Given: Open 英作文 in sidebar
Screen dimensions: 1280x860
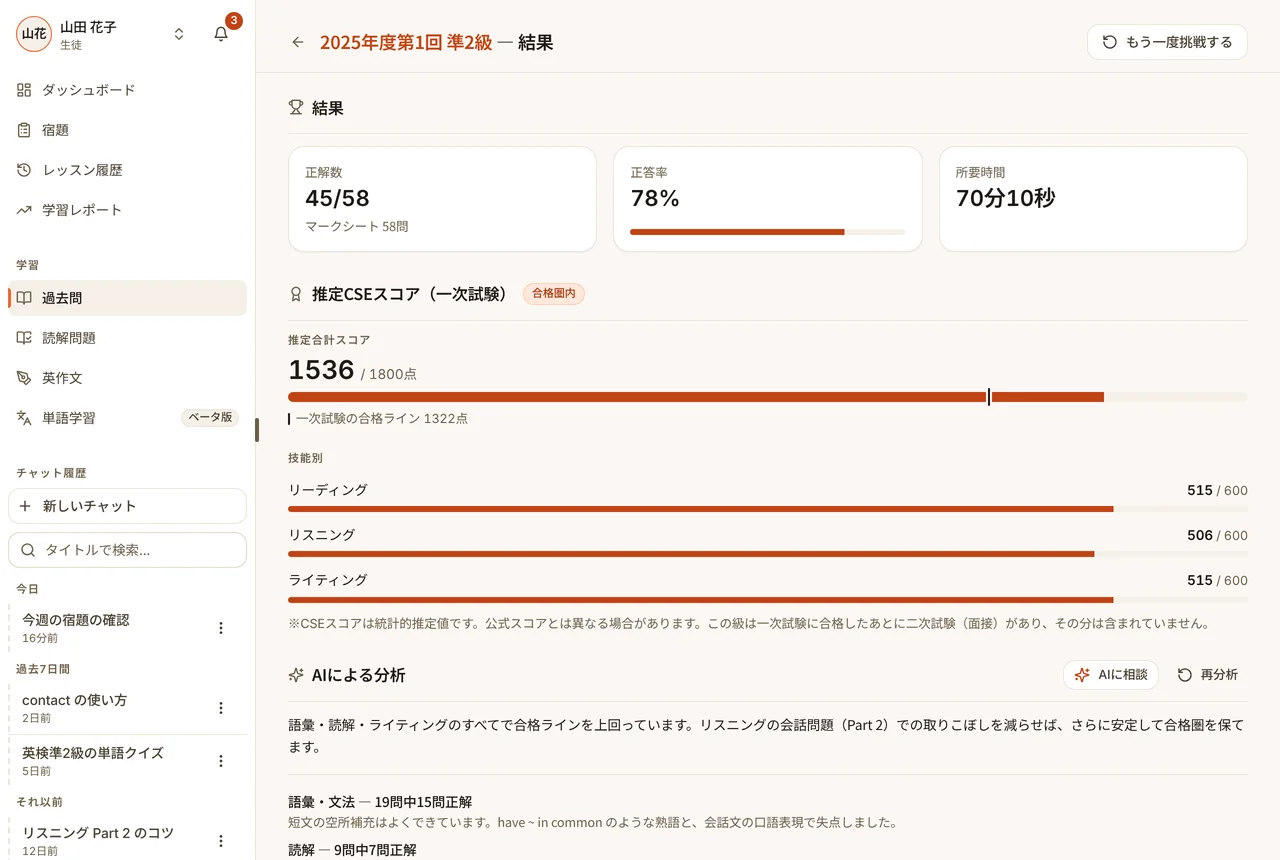Looking at the screenshot, I should [x=127, y=378].
